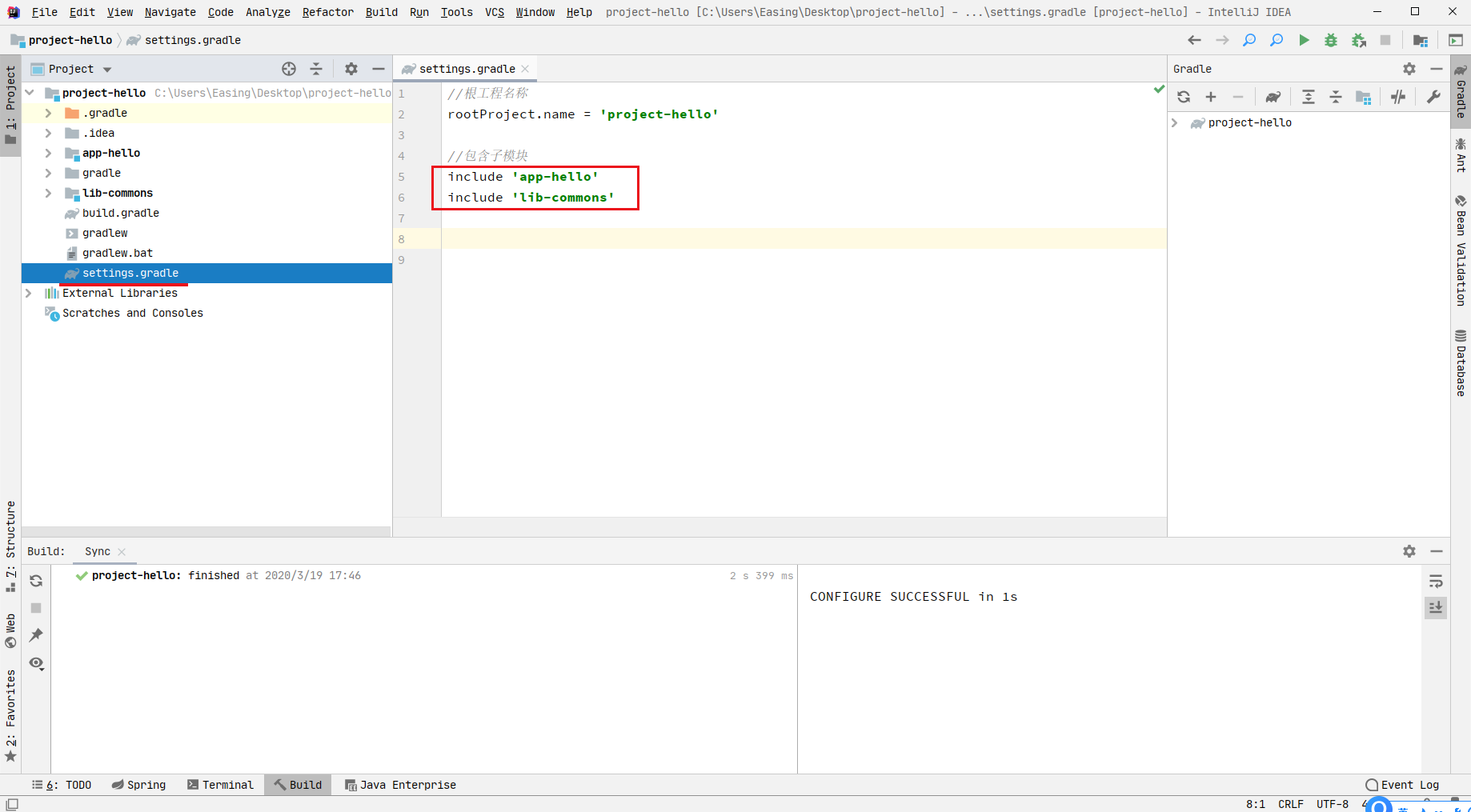This screenshot has height=812, width=1471.
Task: Collapse the project-hello root node
Action: tap(30, 93)
